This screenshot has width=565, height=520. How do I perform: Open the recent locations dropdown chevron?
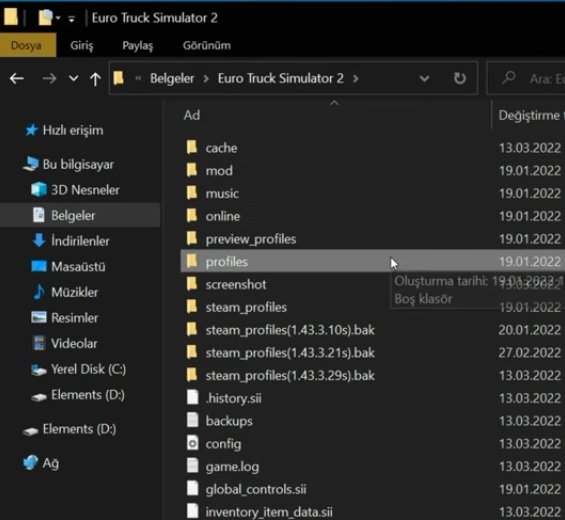tap(74, 78)
